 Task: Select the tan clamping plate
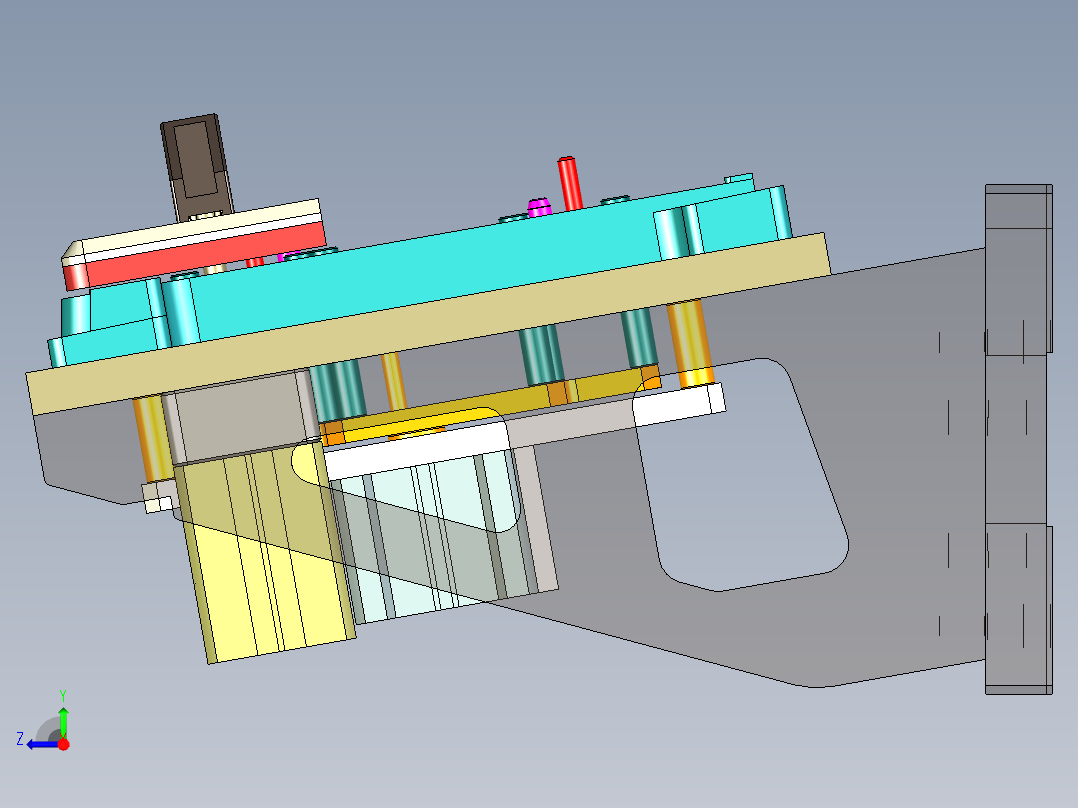[450, 330]
